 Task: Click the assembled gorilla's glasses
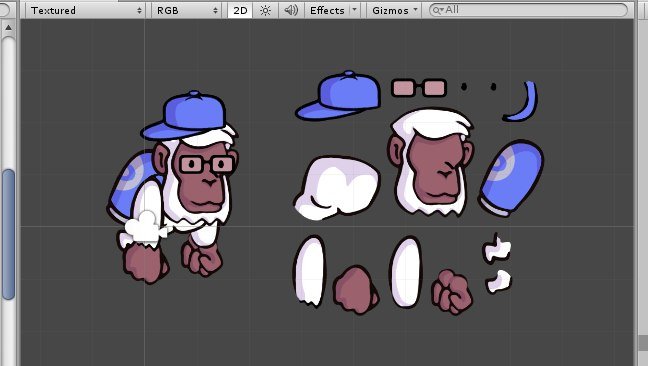[x=207, y=164]
